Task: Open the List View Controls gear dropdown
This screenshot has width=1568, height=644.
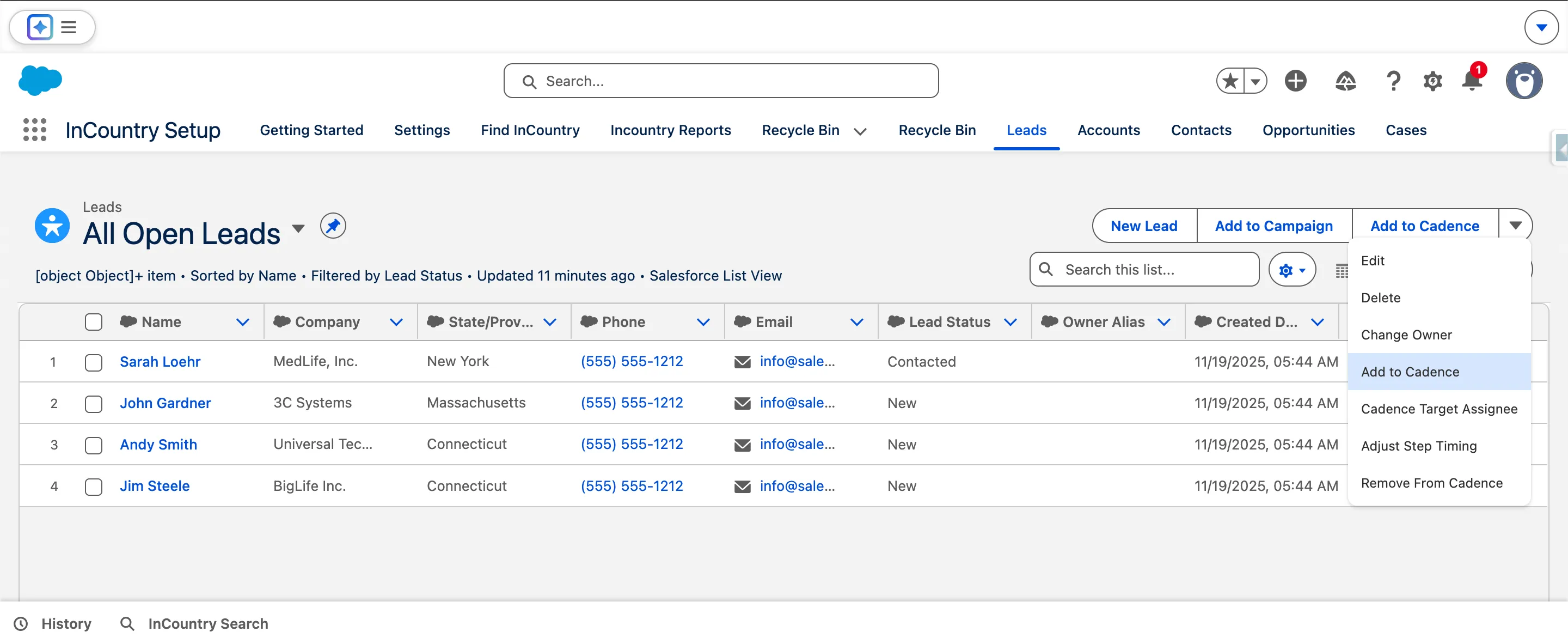Action: click(x=1291, y=270)
